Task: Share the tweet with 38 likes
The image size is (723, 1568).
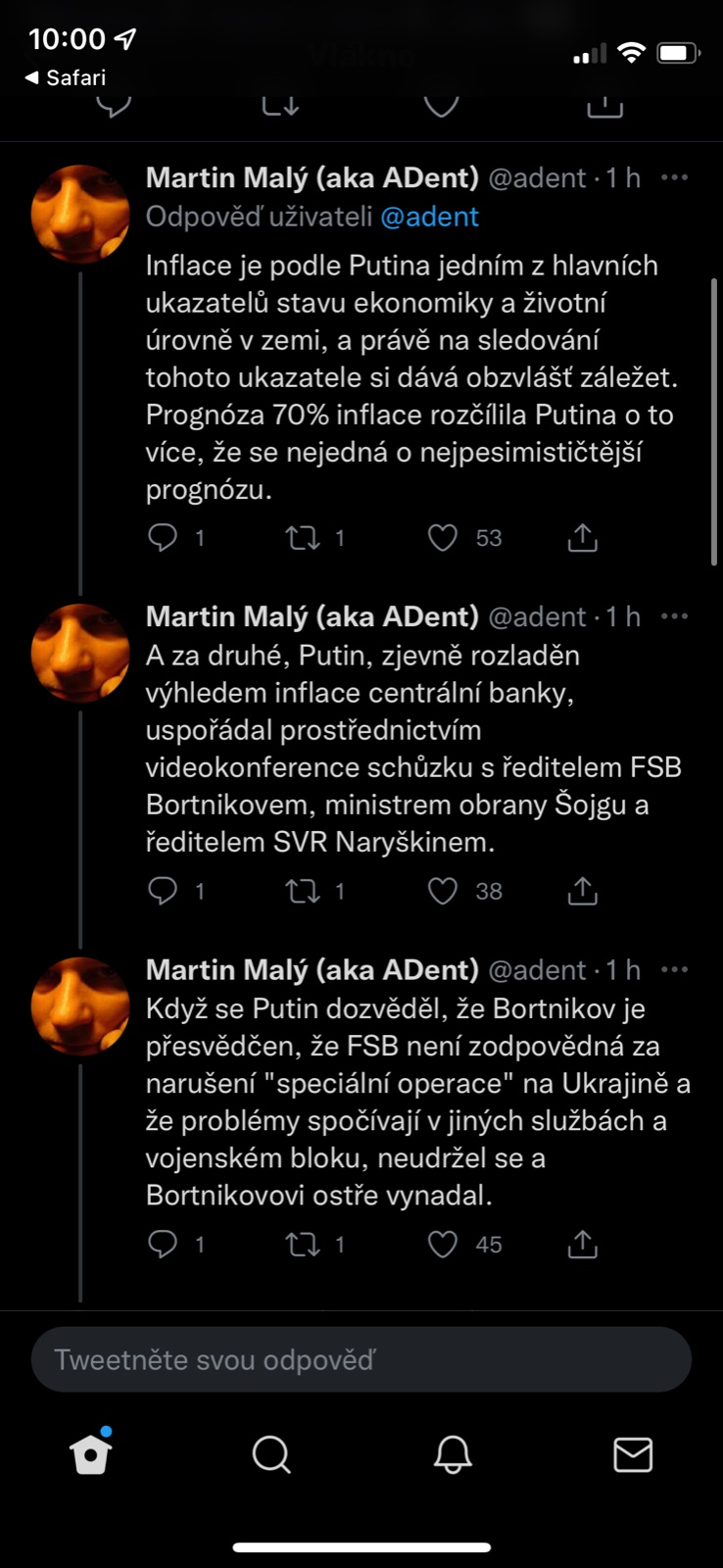Action: pos(582,891)
